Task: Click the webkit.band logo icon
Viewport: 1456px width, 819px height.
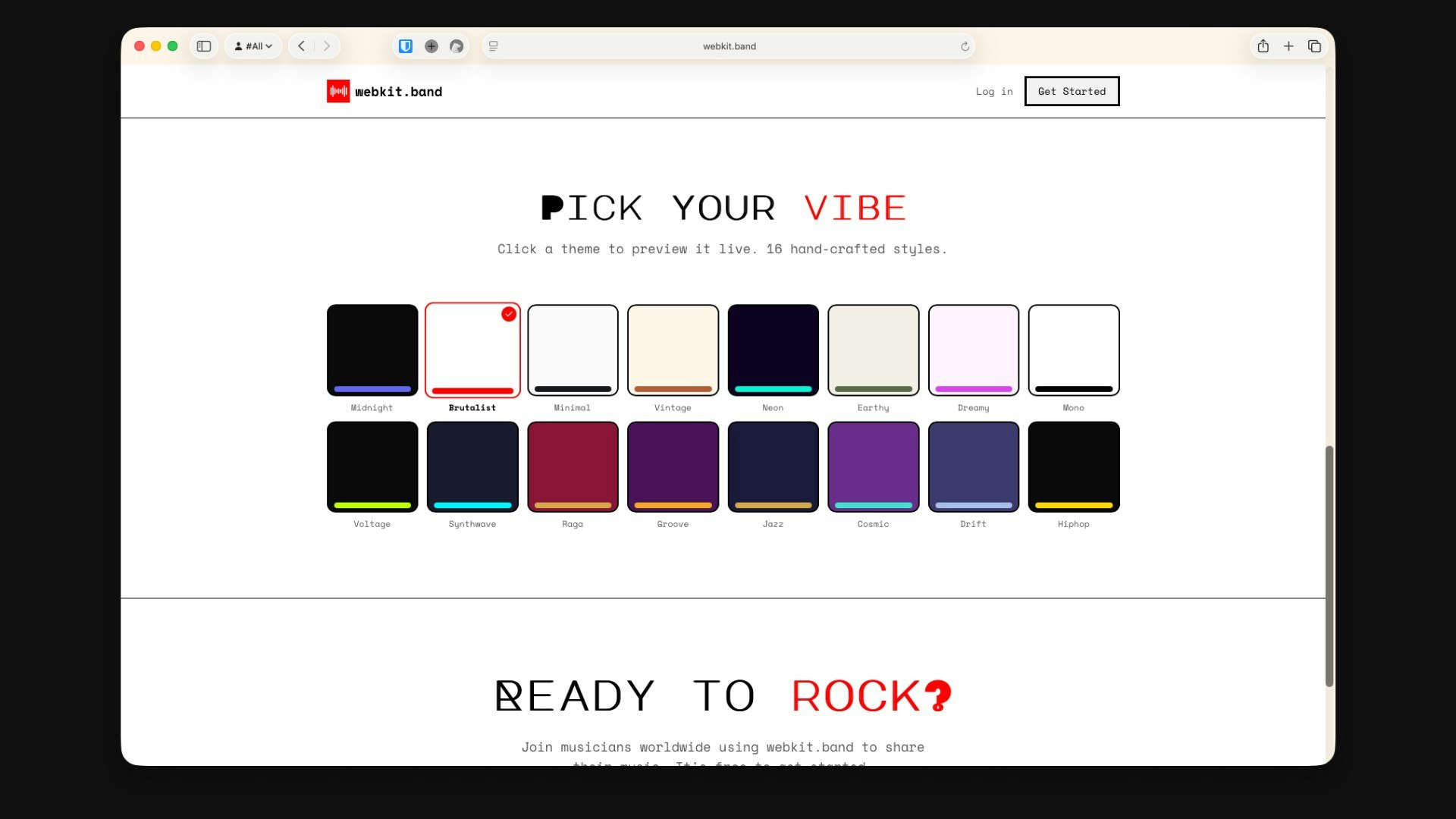Action: pyautogui.click(x=337, y=91)
